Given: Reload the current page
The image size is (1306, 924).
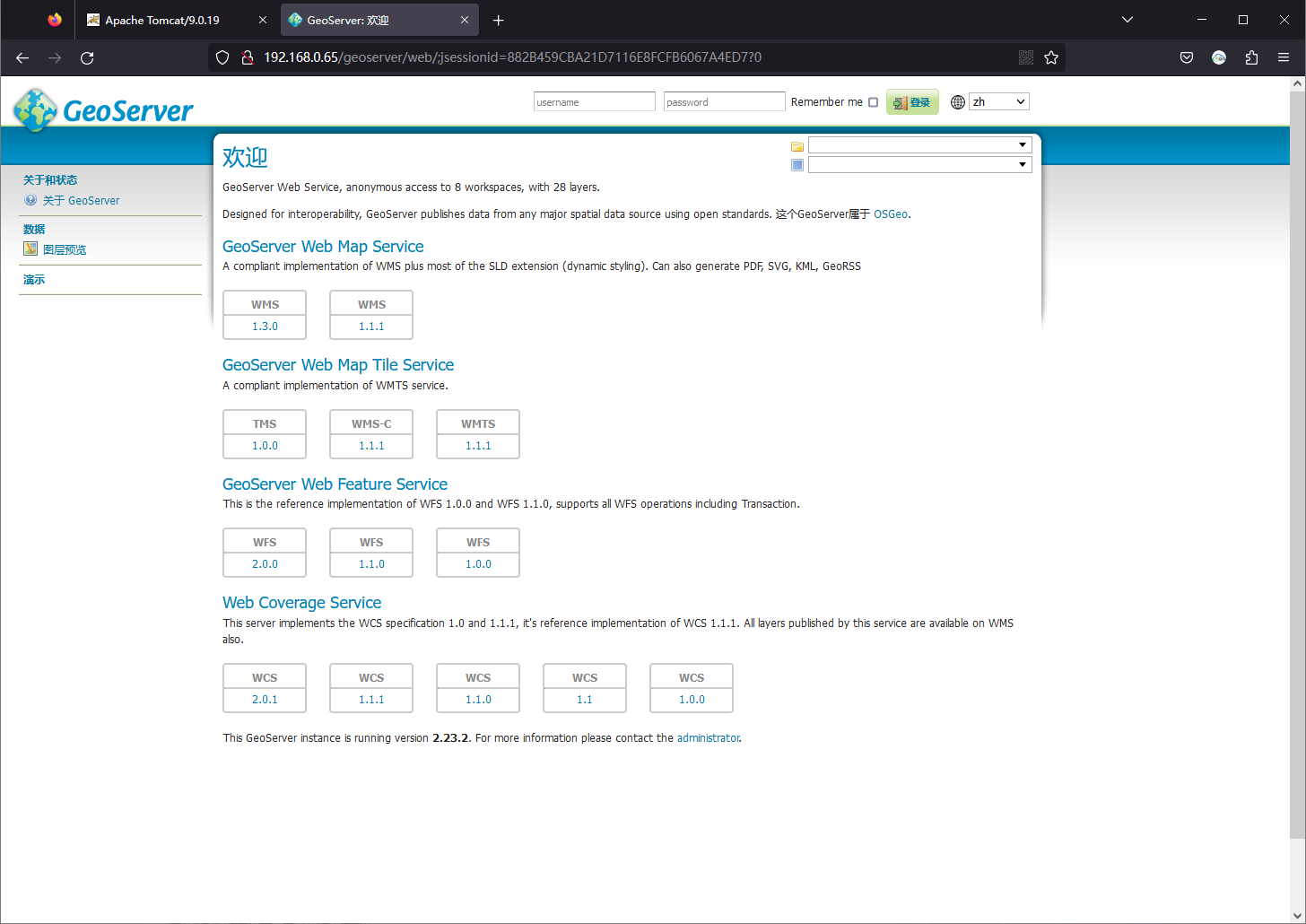Looking at the screenshot, I should tap(87, 57).
